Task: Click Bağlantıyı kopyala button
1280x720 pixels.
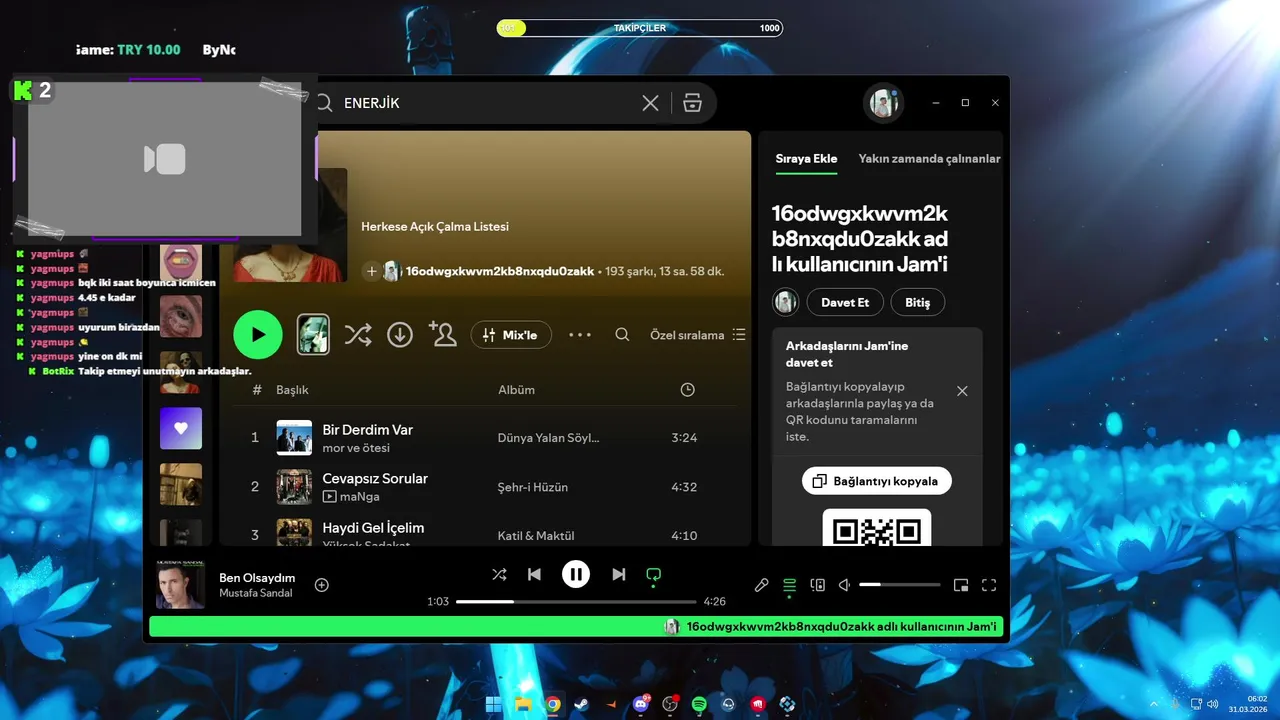Action: 877,481
